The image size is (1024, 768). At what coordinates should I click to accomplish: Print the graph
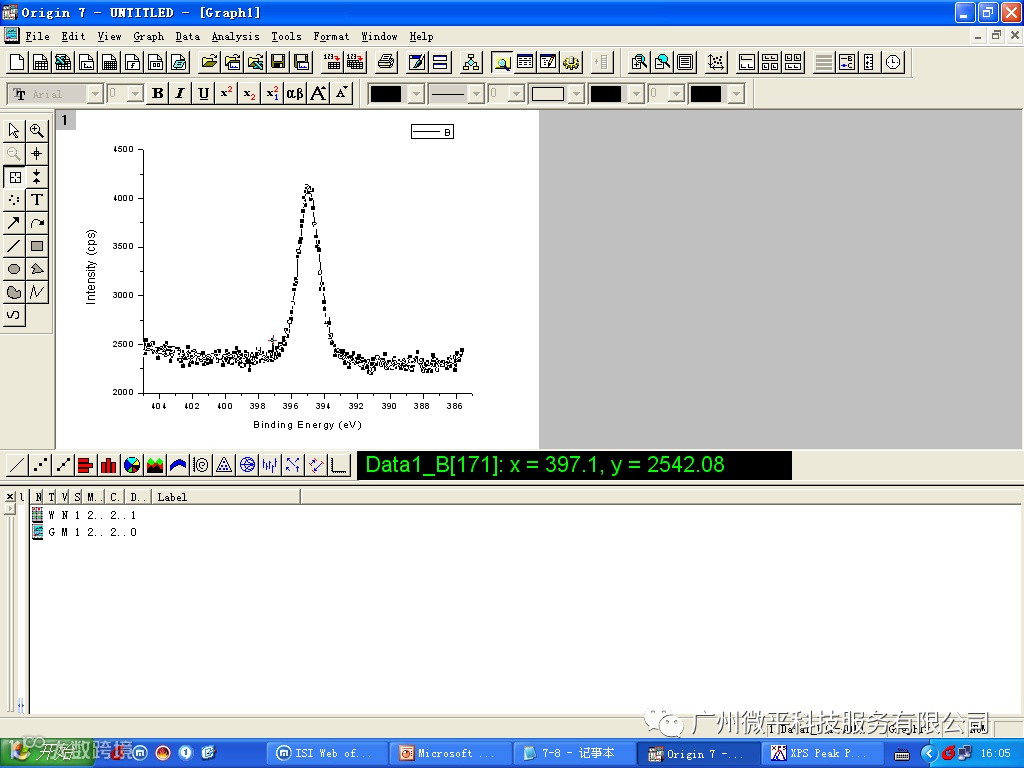387,62
